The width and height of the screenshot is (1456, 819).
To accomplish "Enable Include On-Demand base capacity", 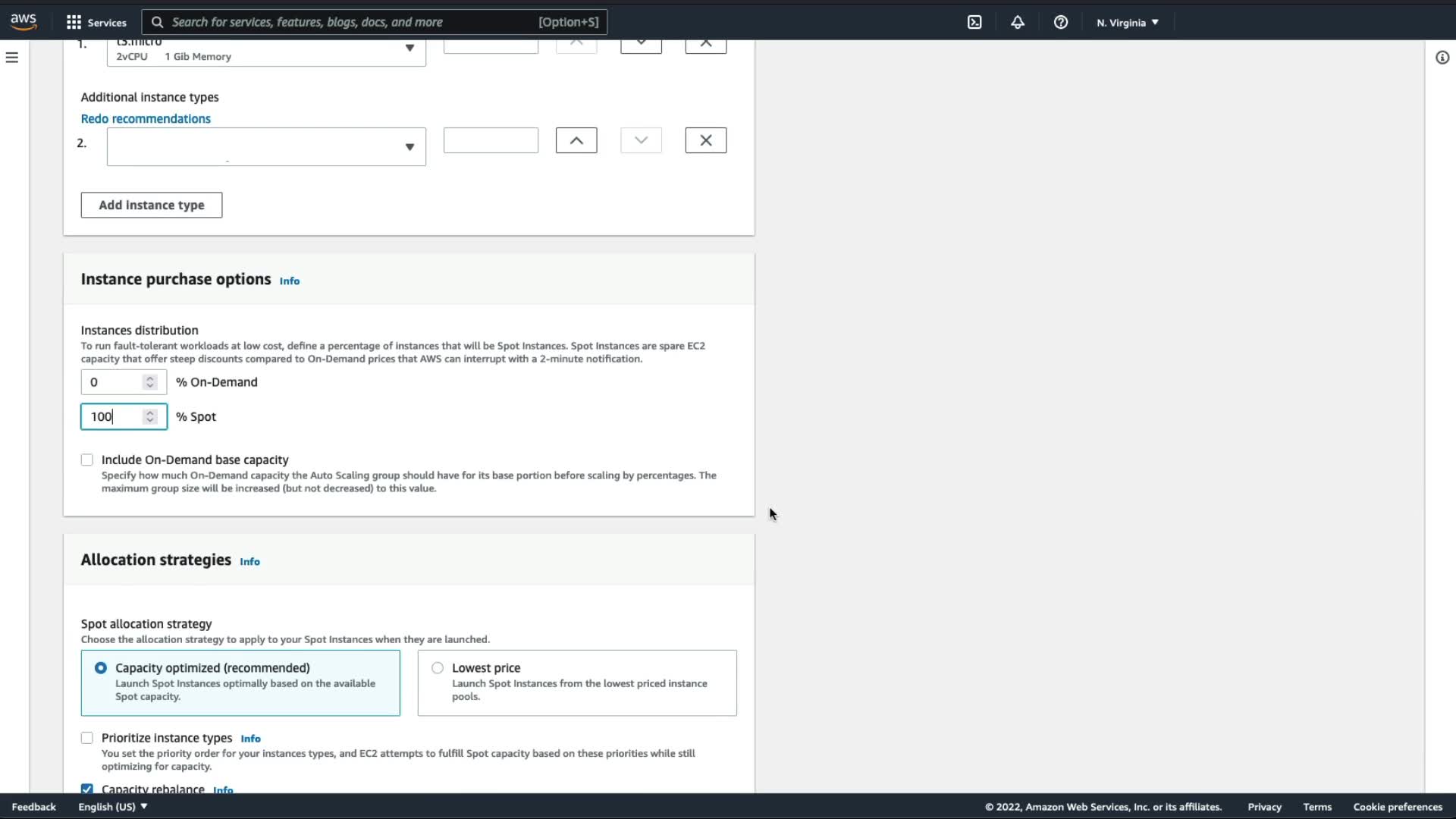I will (x=87, y=460).
